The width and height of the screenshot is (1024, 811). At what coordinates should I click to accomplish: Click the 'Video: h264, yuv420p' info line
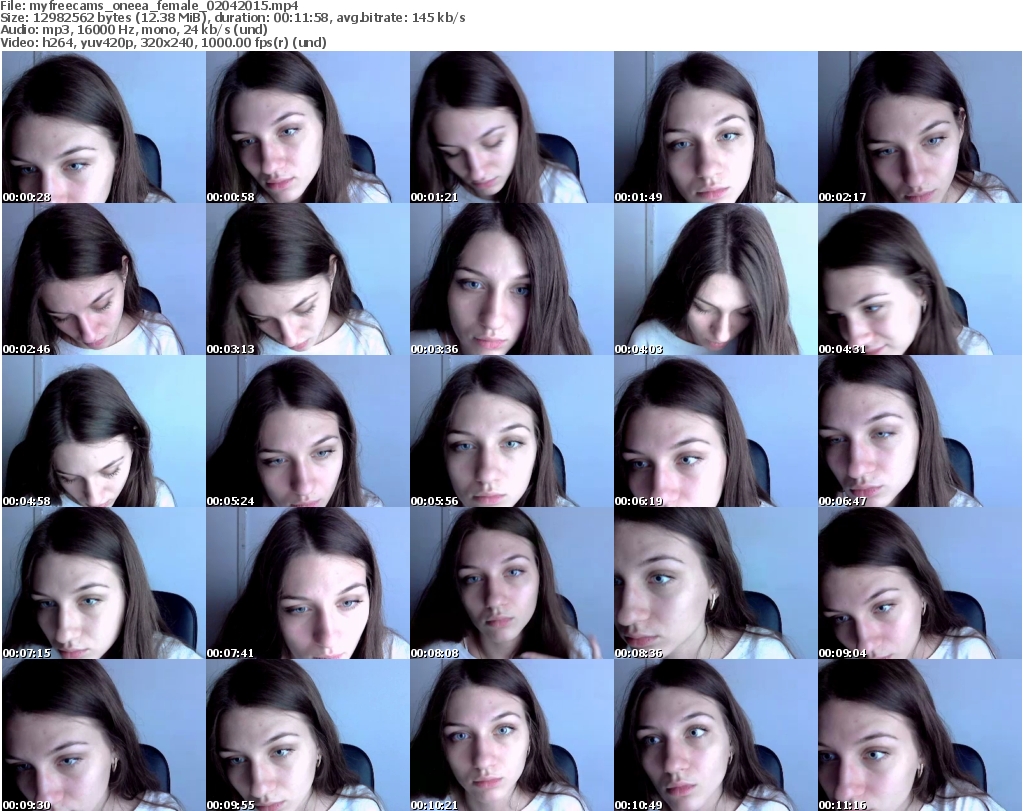pyautogui.click(x=163, y=42)
